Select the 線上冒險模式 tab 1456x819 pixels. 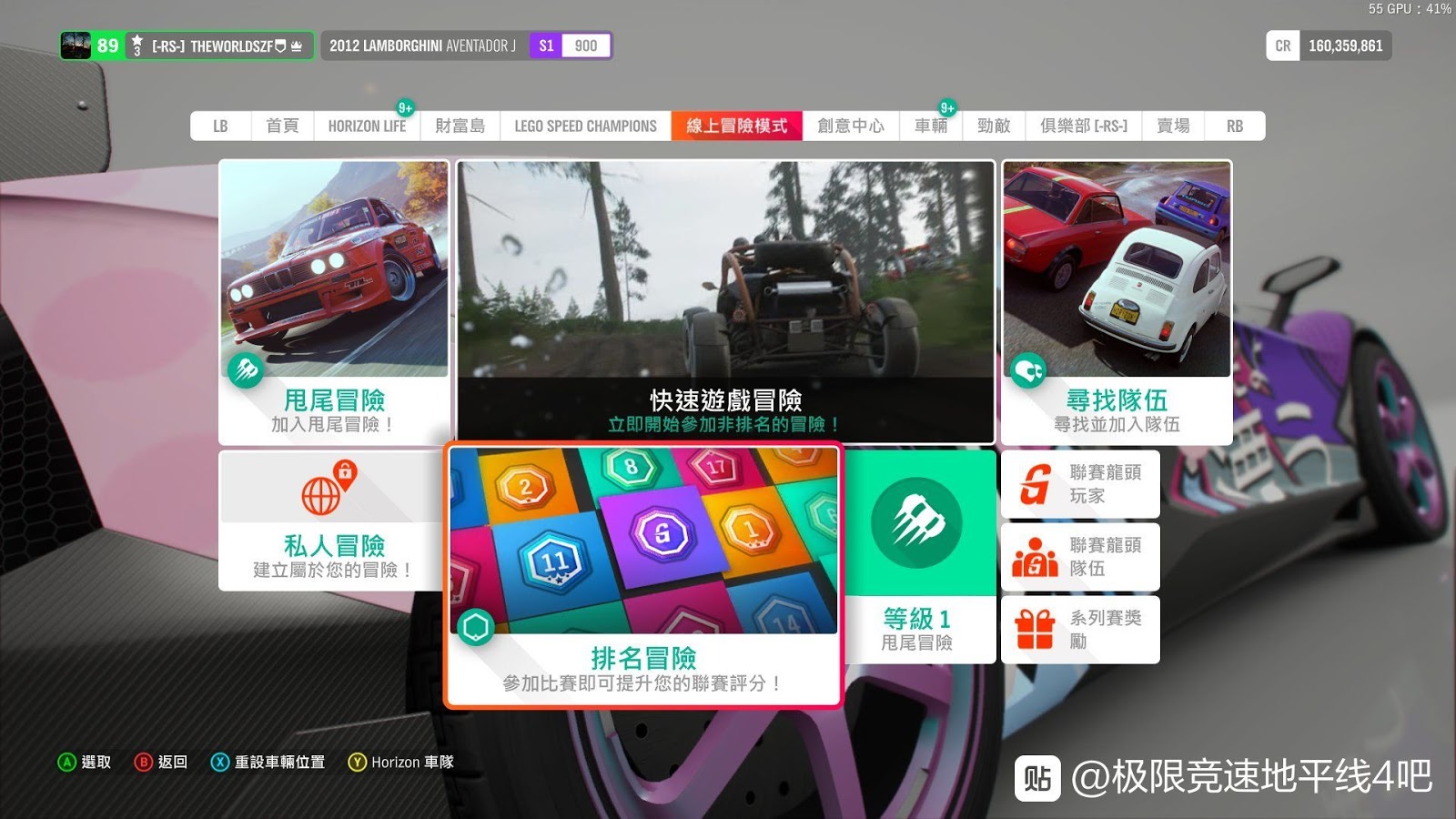(737, 126)
